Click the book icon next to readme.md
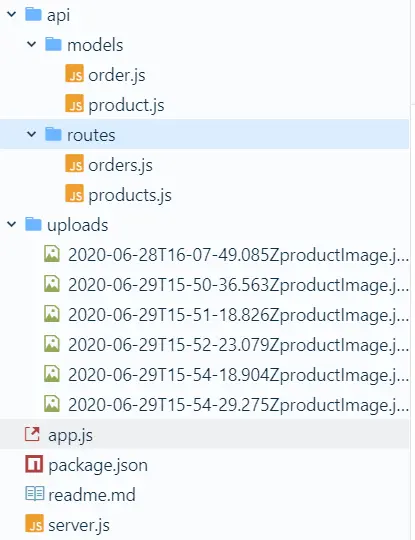 coord(35,494)
